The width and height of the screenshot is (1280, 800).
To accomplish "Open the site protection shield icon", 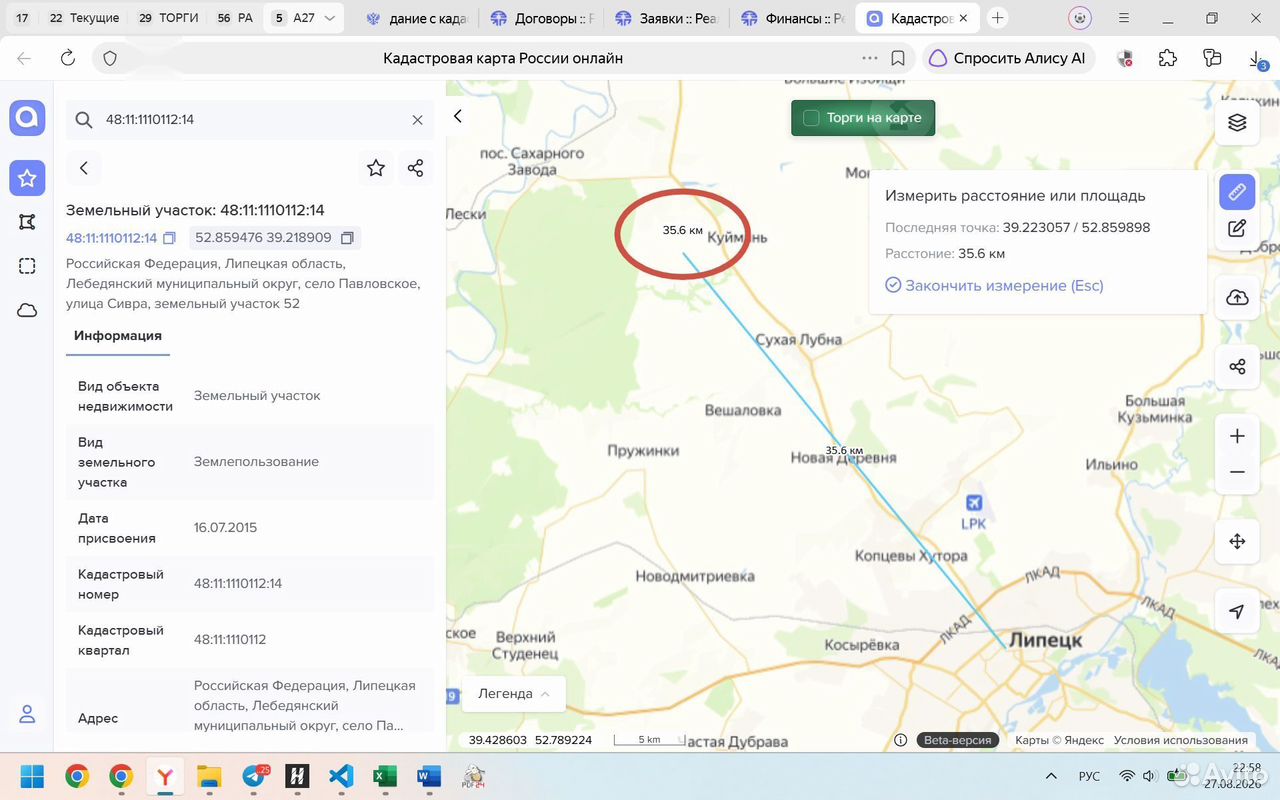I will coord(110,58).
